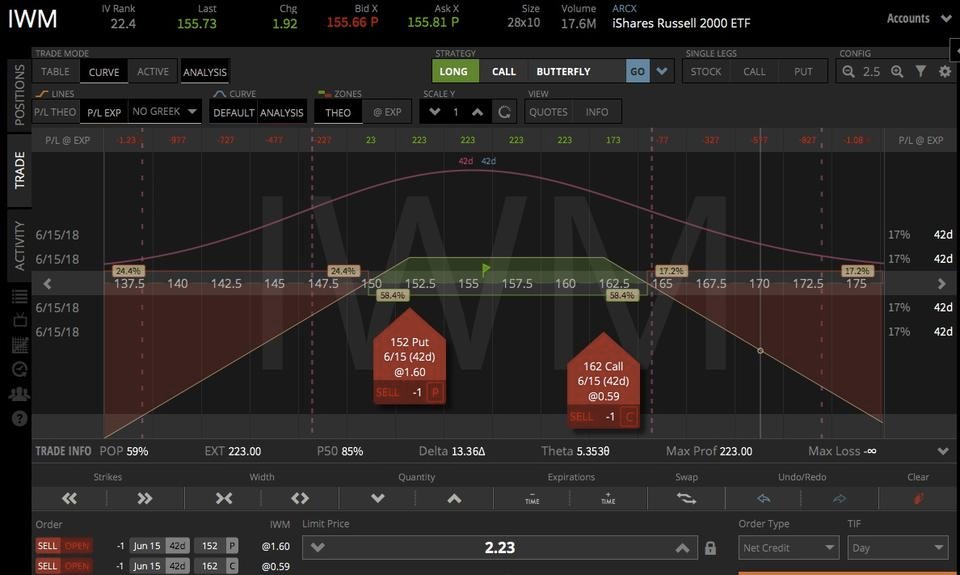The height and width of the screenshot is (575, 960).
Task: Open config settings gear
Action: (945, 72)
